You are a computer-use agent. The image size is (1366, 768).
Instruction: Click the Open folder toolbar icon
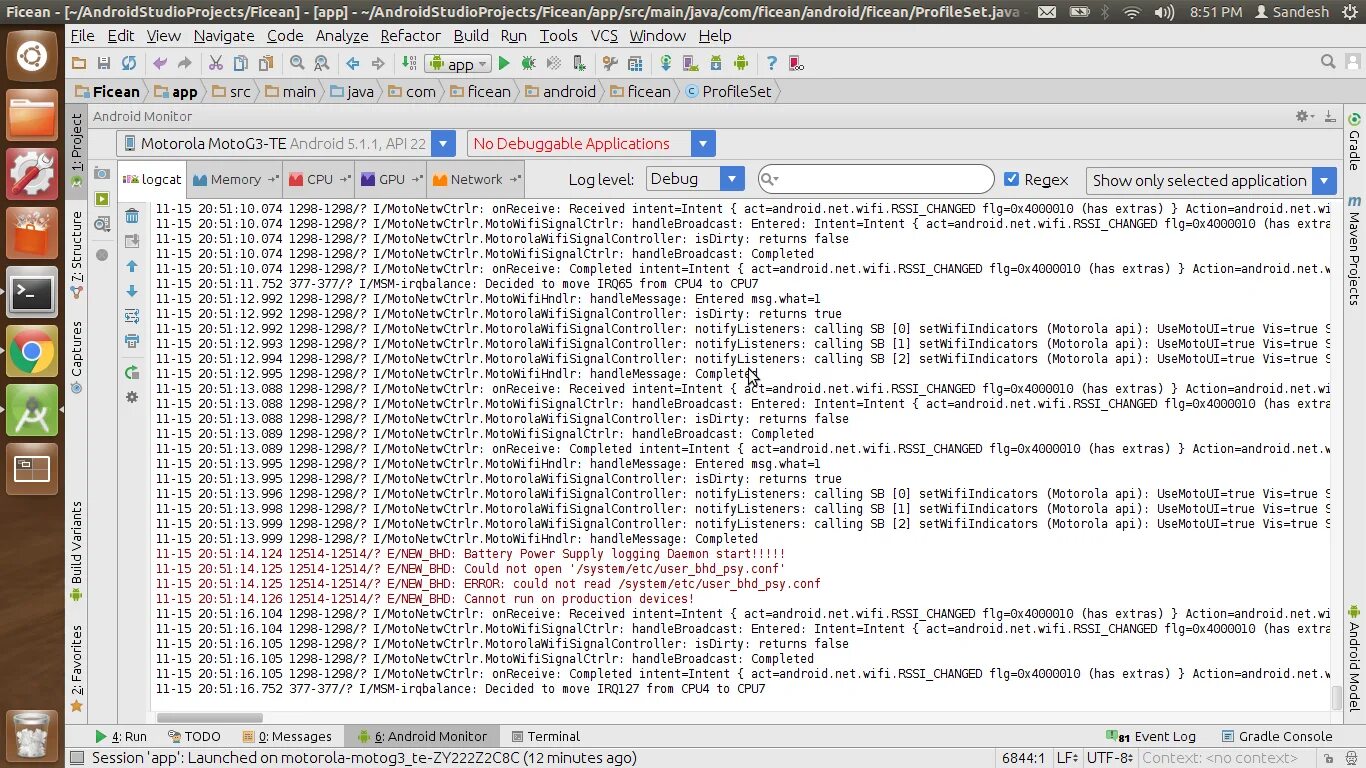79,63
